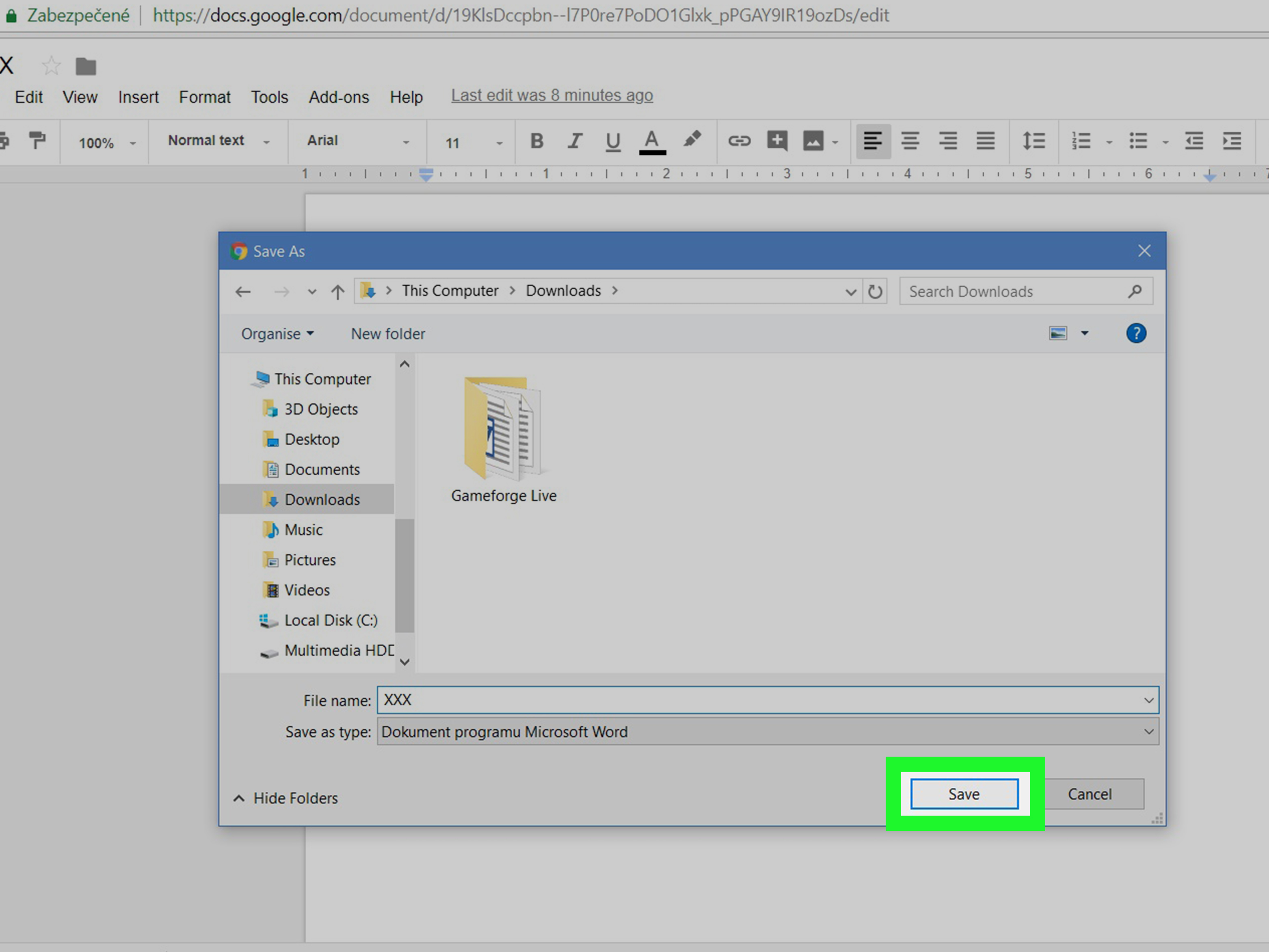1269x952 pixels.
Task: Toggle italic formatting in Docs toolbar
Action: click(x=574, y=141)
